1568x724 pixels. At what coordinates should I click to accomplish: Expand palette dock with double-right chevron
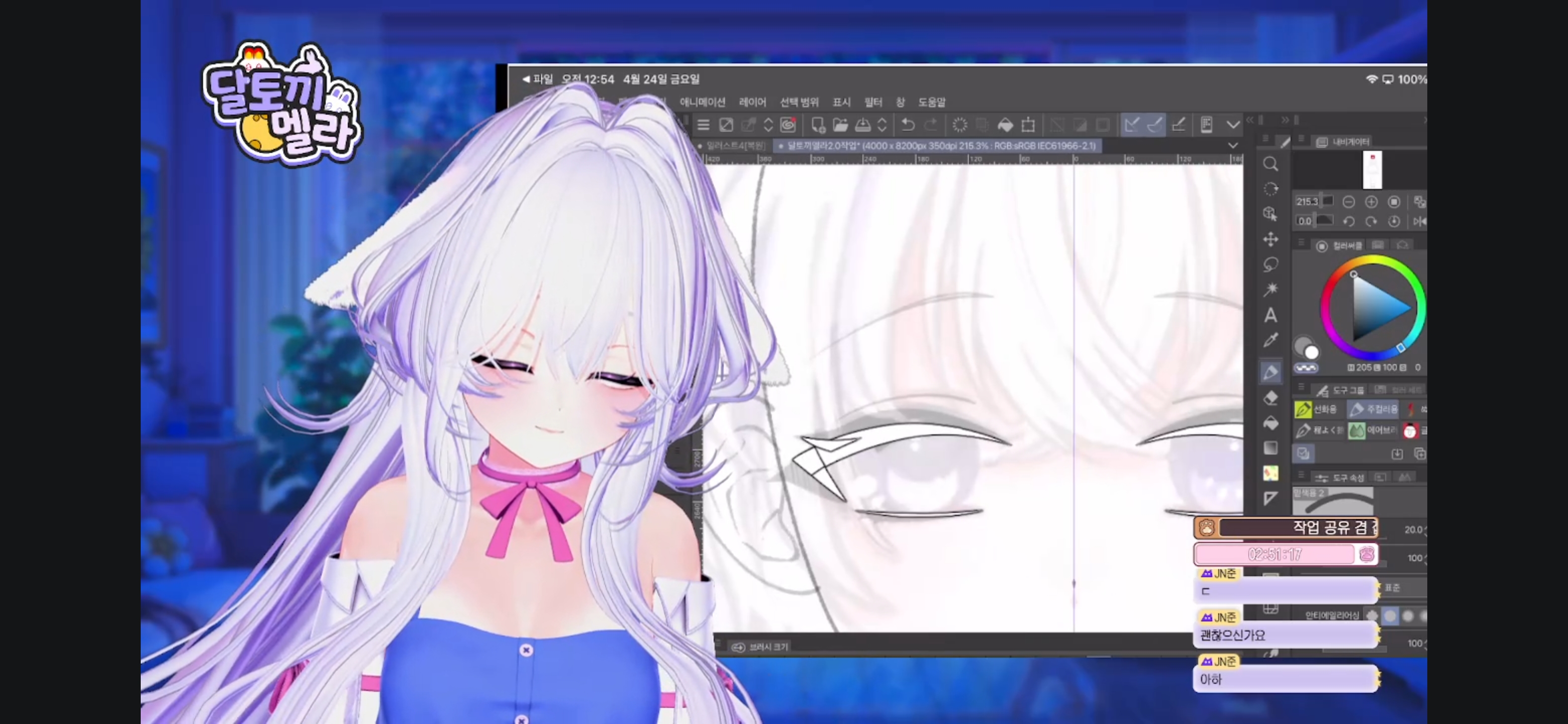click(x=1285, y=120)
